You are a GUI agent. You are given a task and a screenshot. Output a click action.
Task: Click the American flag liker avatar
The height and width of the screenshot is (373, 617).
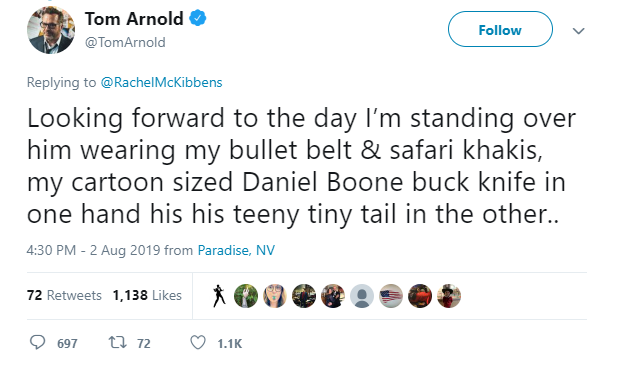click(x=391, y=296)
